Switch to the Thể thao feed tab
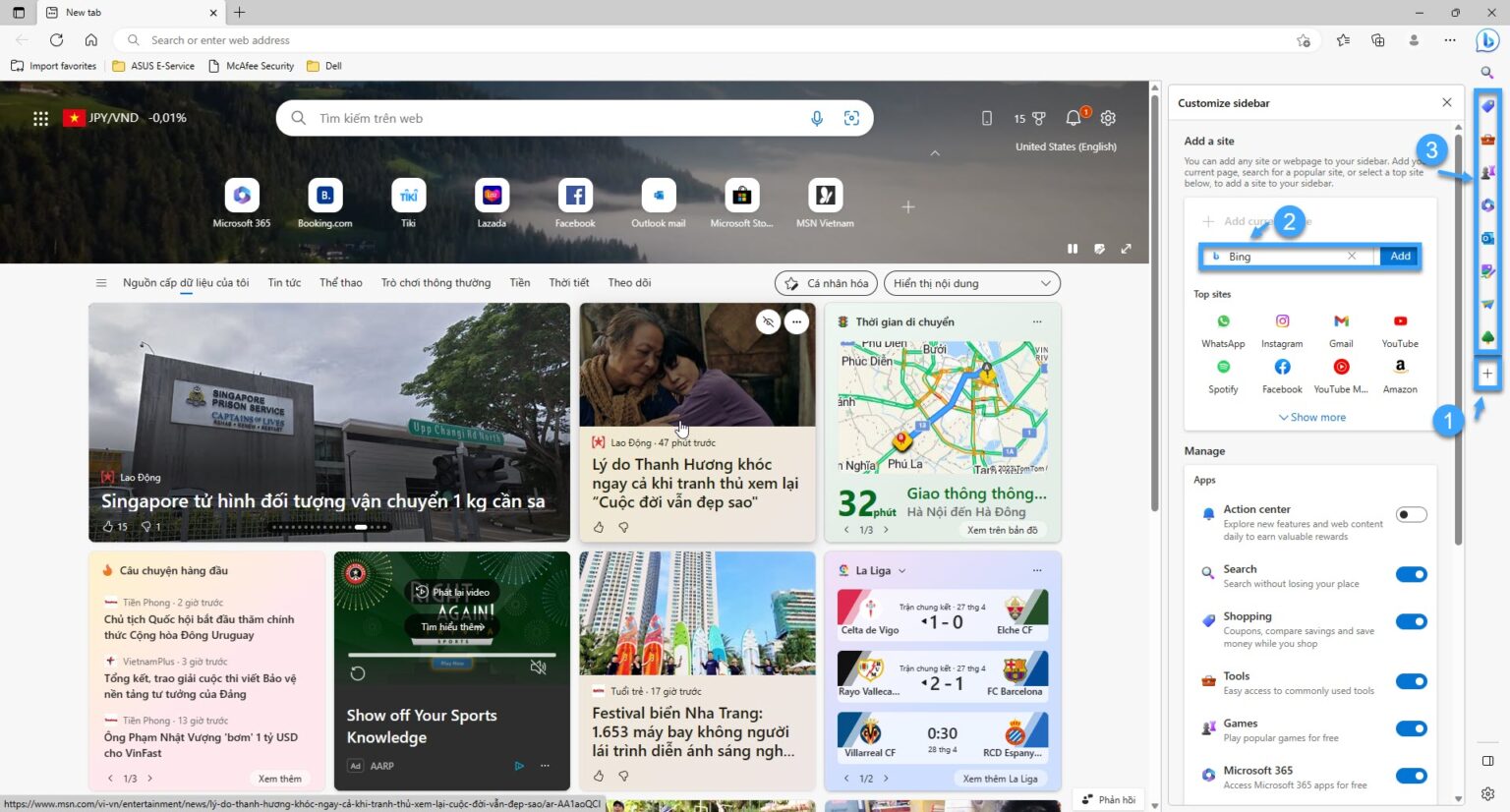This screenshot has width=1510, height=812. click(340, 282)
